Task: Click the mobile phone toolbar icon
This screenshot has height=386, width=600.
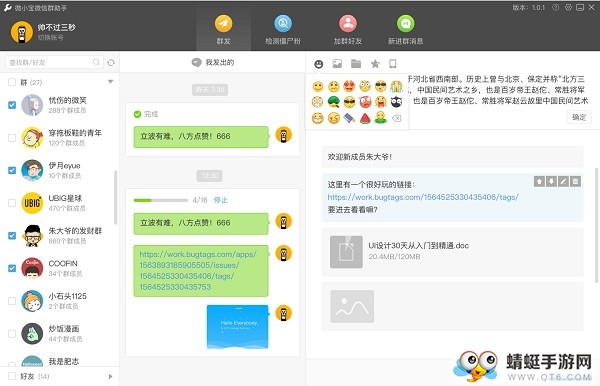Action: [393, 64]
